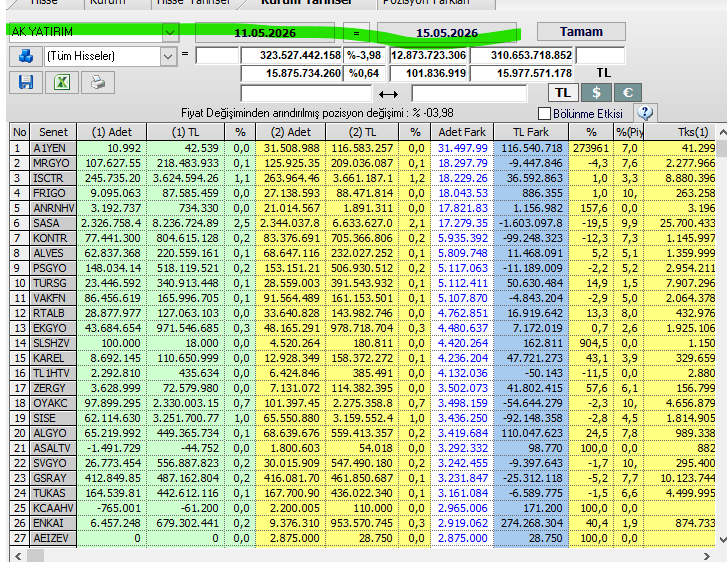The height and width of the screenshot is (562, 727).
Task: Open the Hisse Tarihsel tab
Action: coord(193,2)
